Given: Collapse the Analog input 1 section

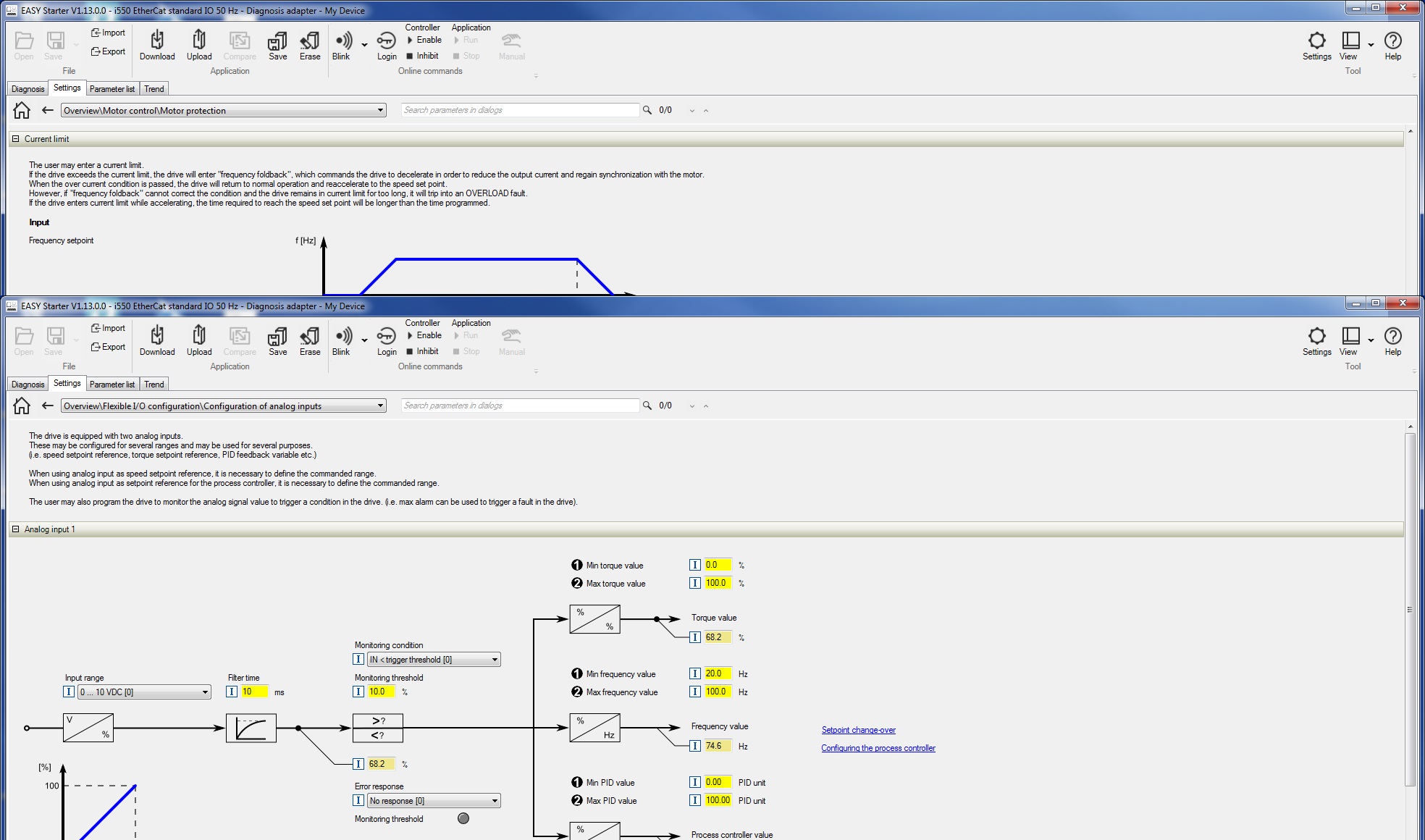Looking at the screenshot, I should [15, 529].
